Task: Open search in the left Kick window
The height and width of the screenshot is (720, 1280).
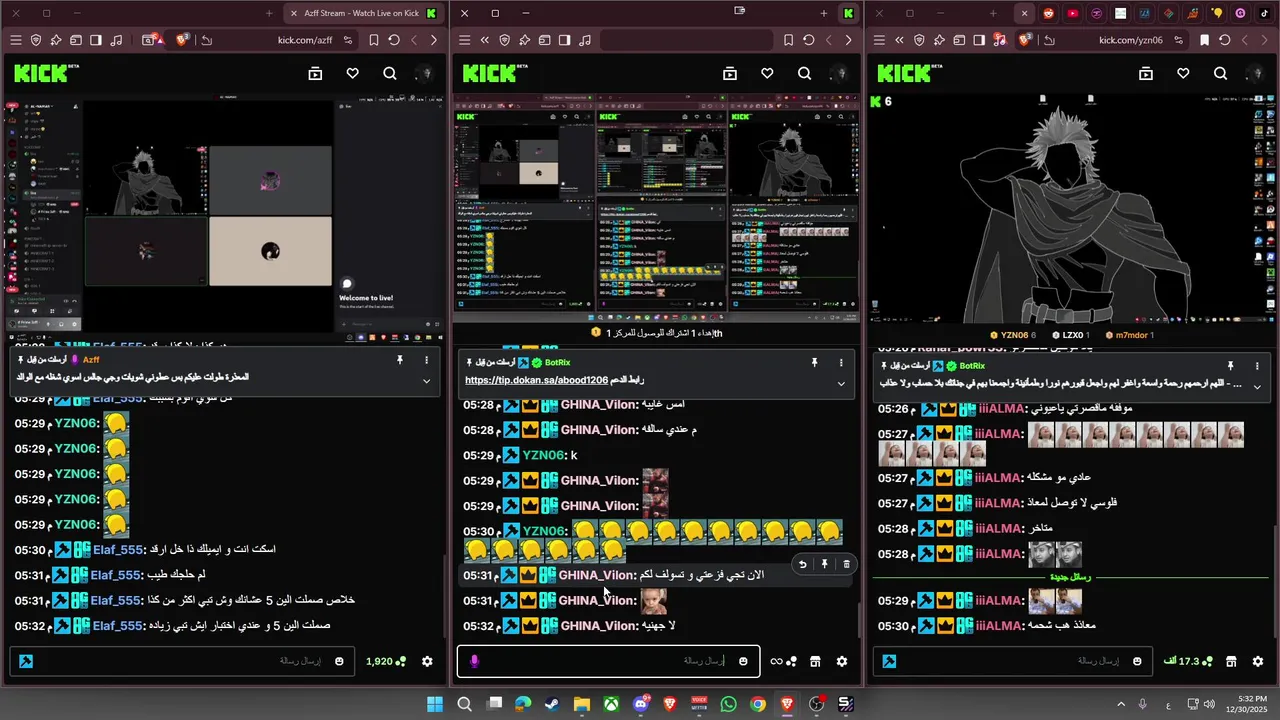Action: 390,73
